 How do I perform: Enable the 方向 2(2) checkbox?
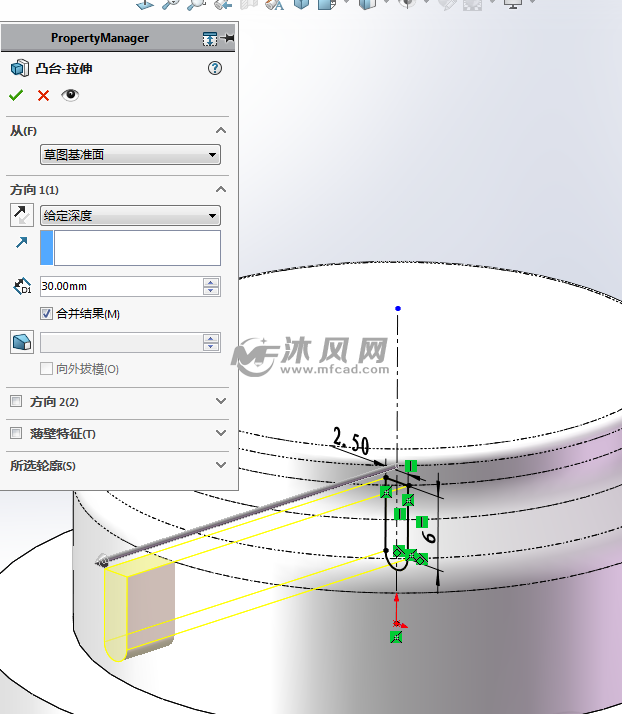[16, 401]
